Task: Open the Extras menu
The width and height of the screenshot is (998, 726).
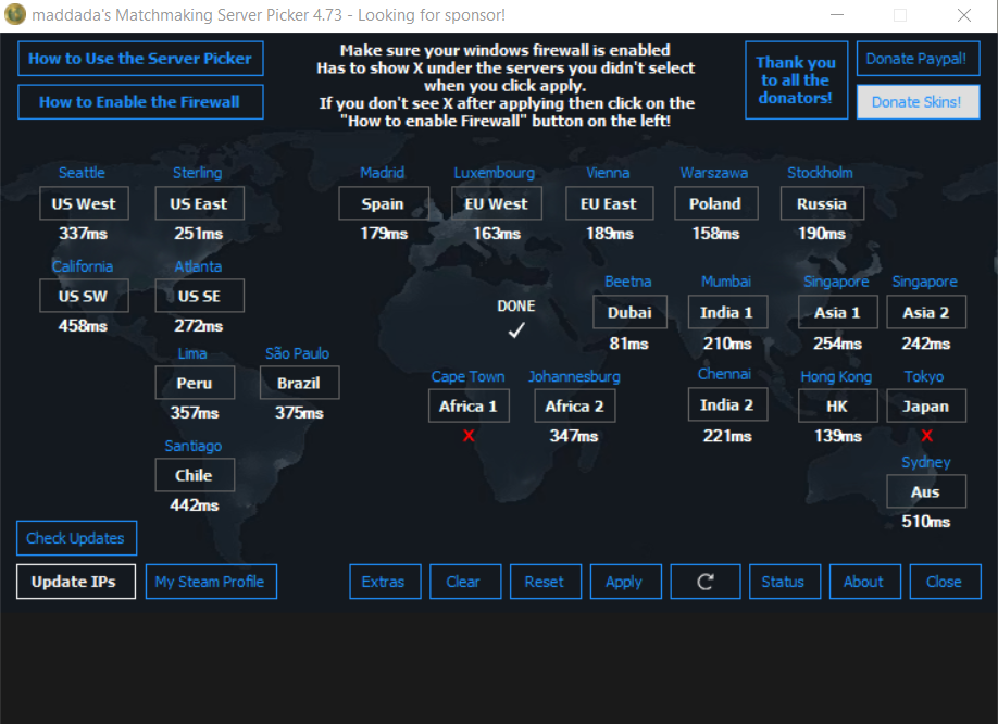Action: (x=383, y=582)
